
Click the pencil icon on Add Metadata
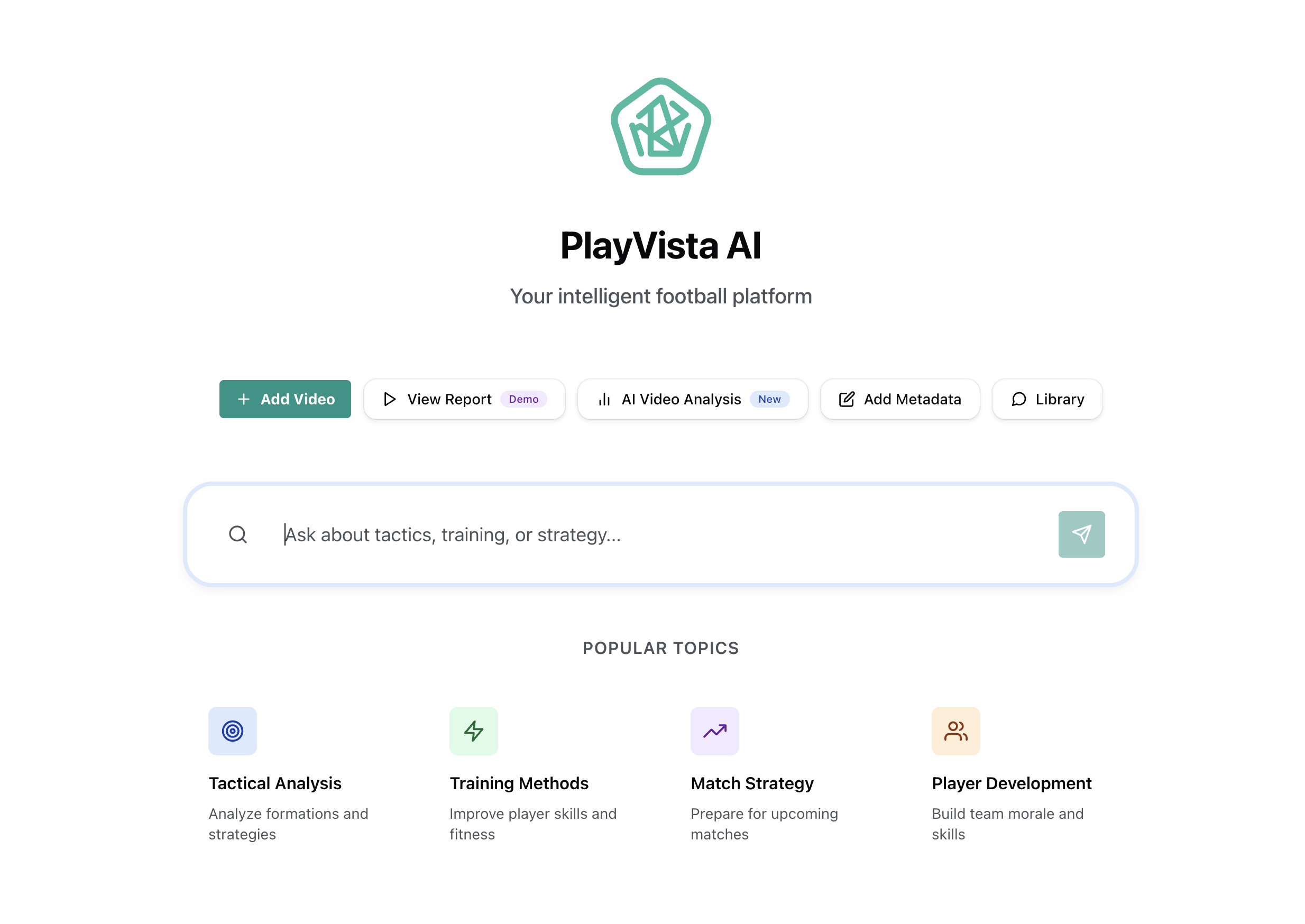point(846,399)
